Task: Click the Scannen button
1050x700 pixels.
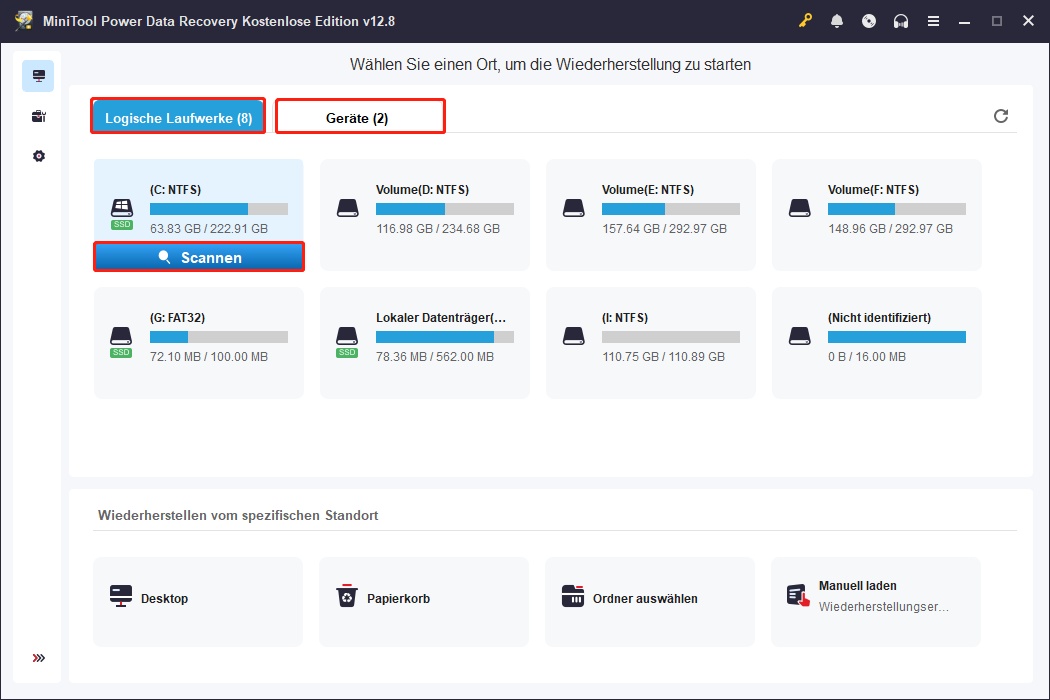Action: click(199, 257)
